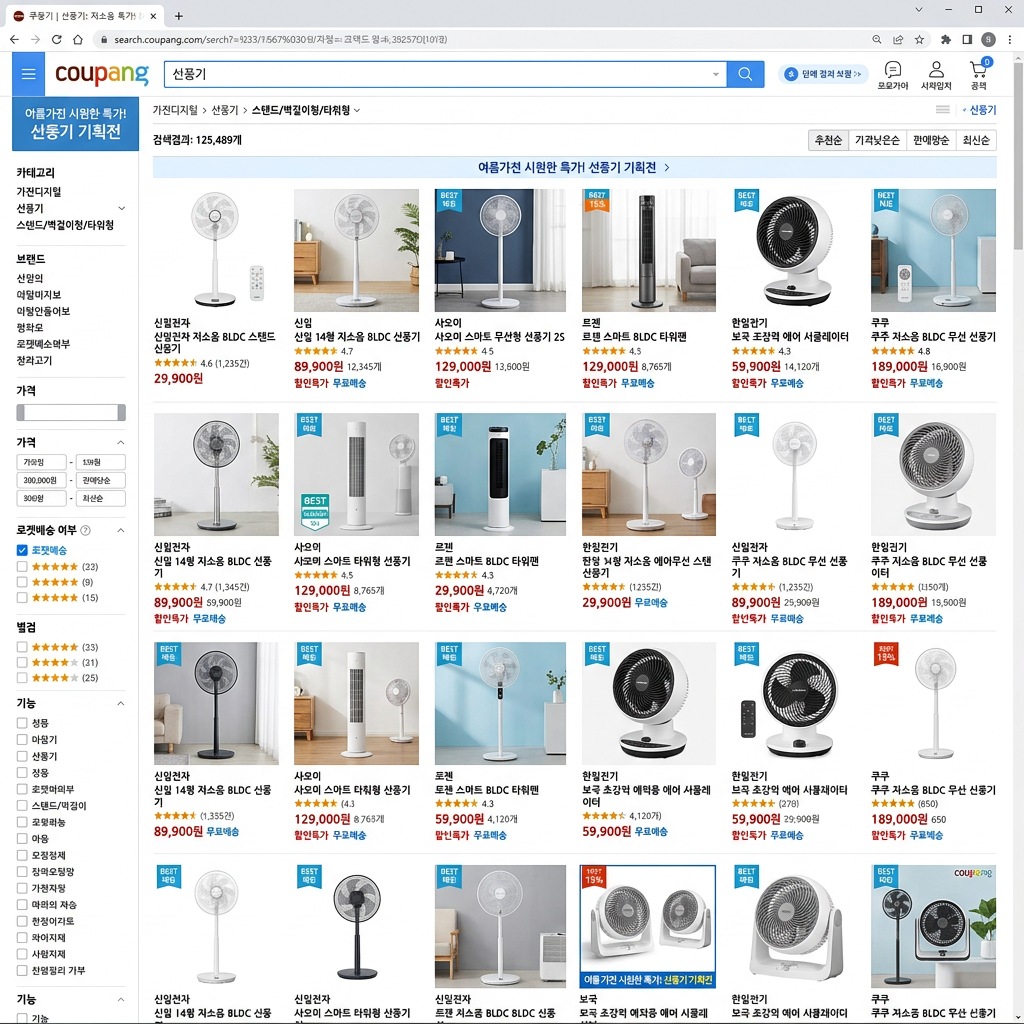Select the 판매량순 sort tab
This screenshot has height=1024, width=1024.
(x=931, y=140)
